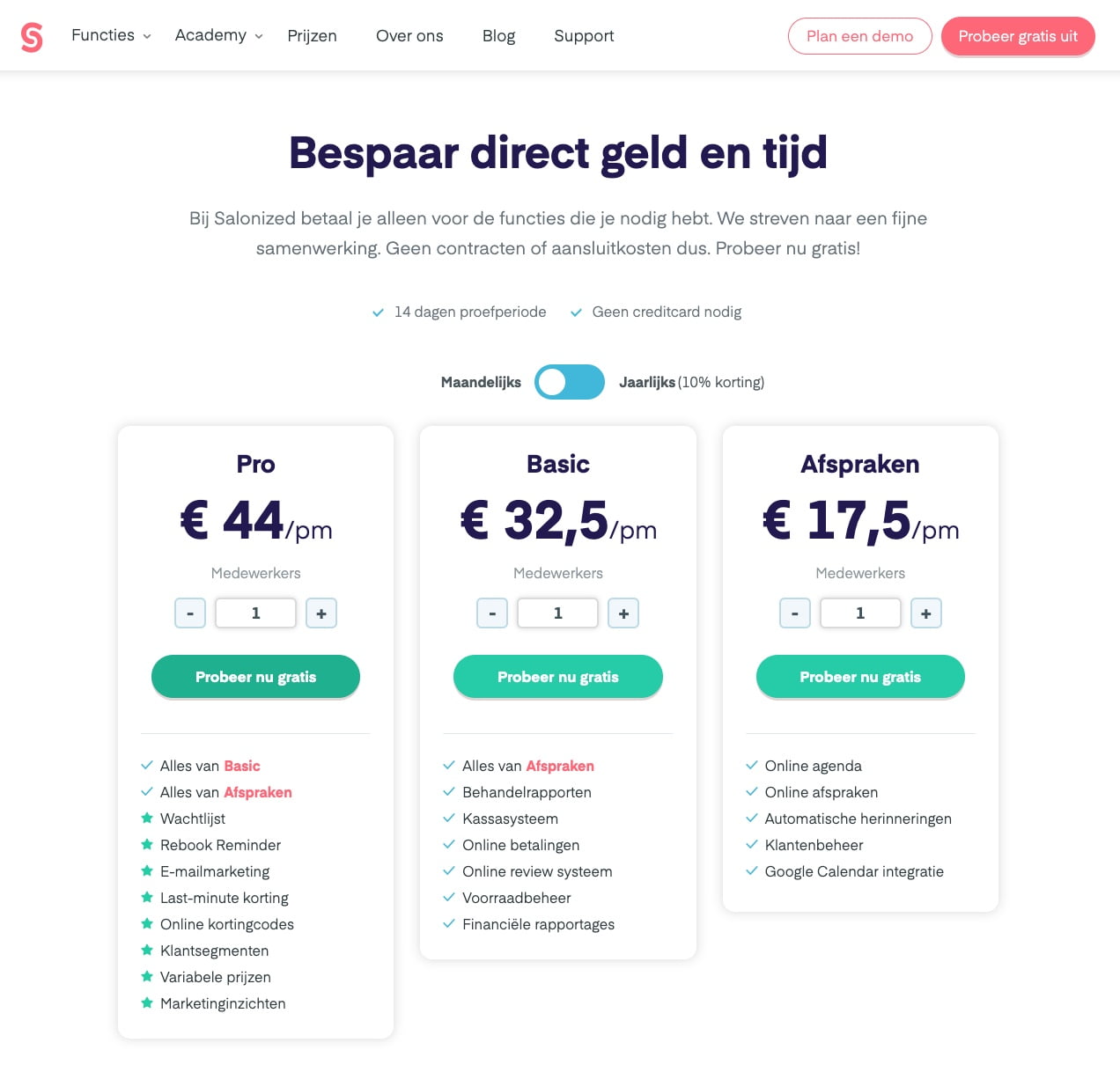Toggle Maandelijks/Jaarlijks billing switch
1120x1072 pixels.
point(570,382)
